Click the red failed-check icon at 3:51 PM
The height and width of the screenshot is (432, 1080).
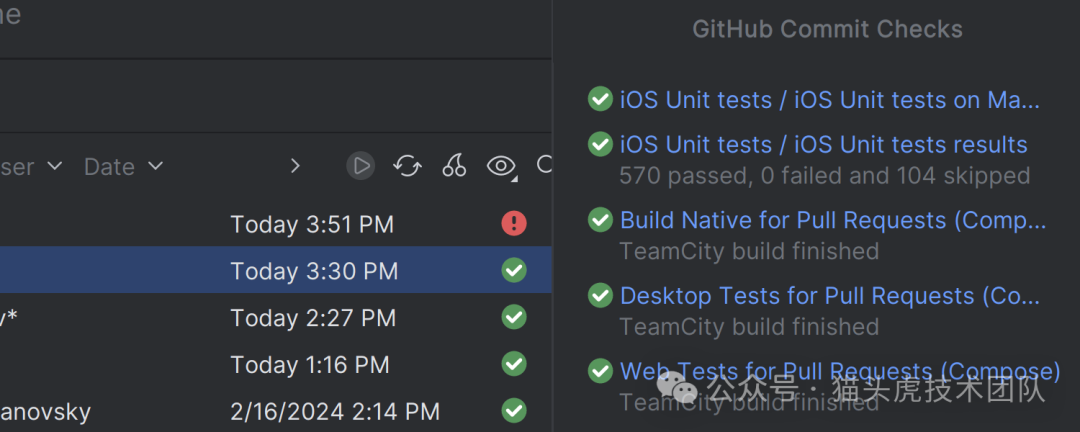[514, 224]
